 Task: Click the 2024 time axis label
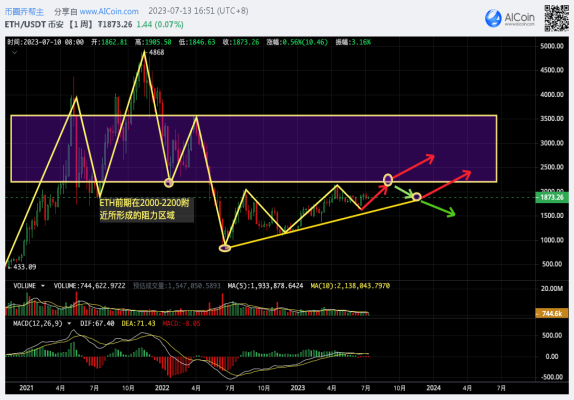point(433,388)
